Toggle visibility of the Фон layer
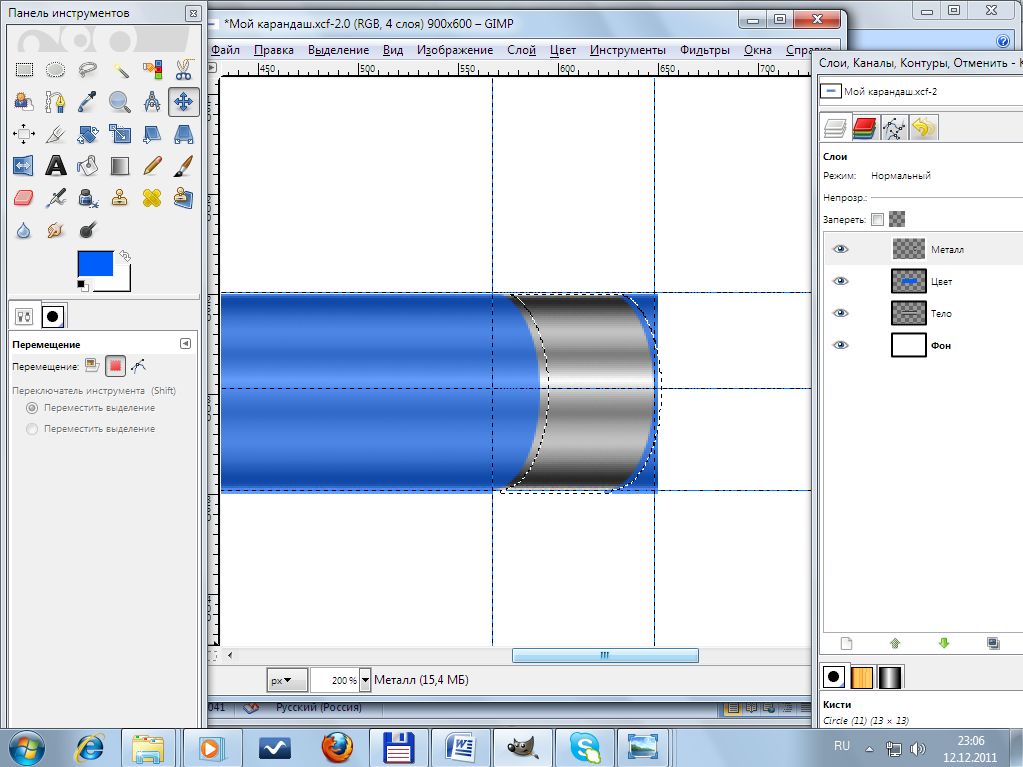This screenshot has width=1023, height=767. 841,345
